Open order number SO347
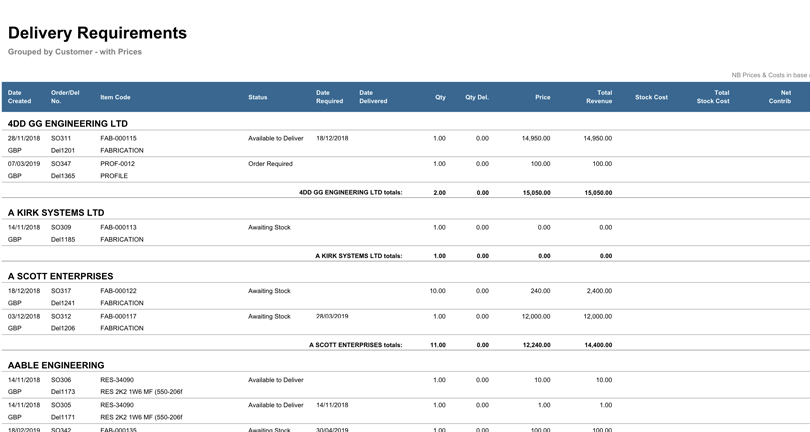Image resolution: width=810 pixels, height=432 pixels. pyautogui.click(x=61, y=163)
